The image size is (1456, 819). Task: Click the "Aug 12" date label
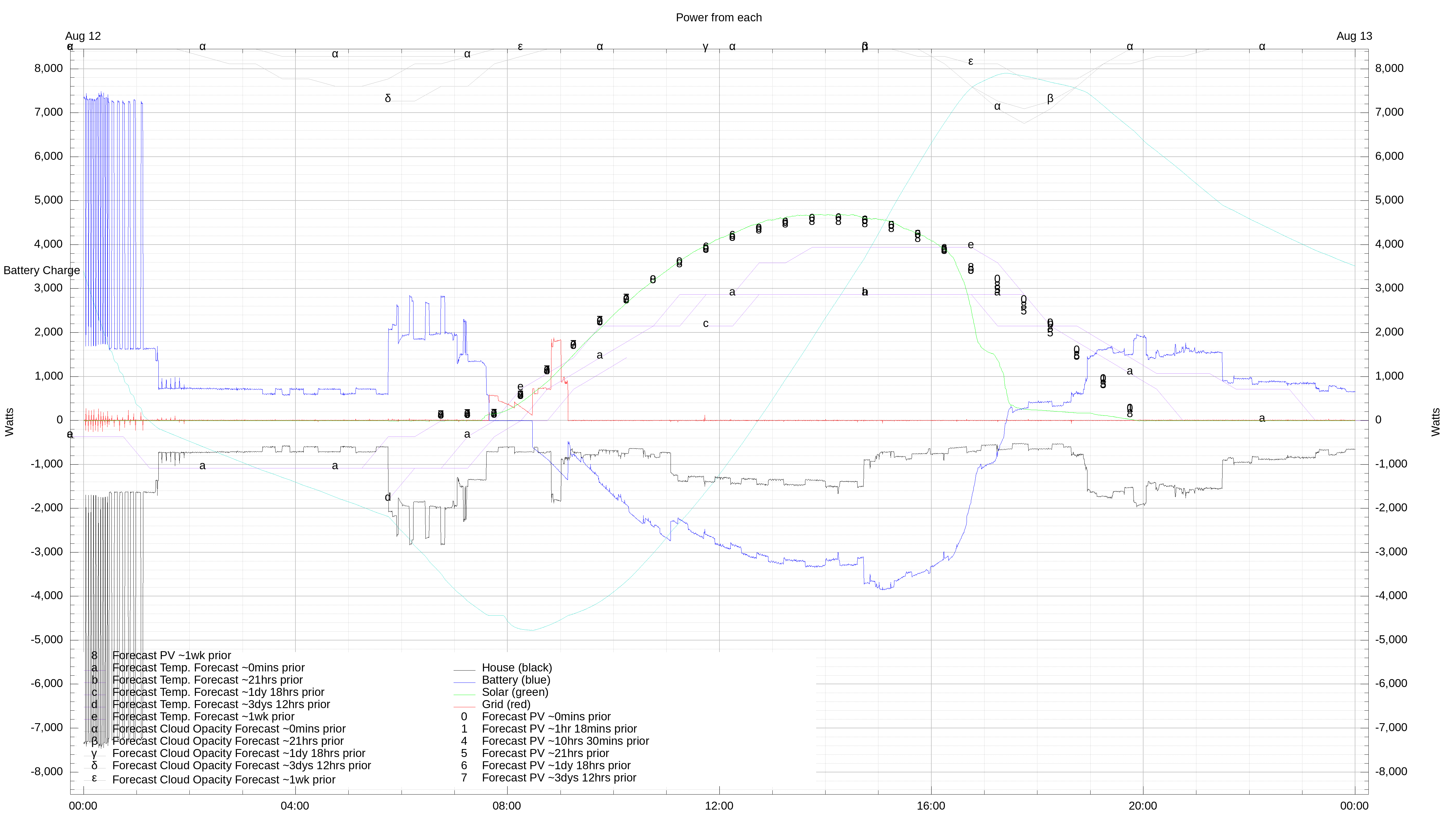tap(83, 36)
